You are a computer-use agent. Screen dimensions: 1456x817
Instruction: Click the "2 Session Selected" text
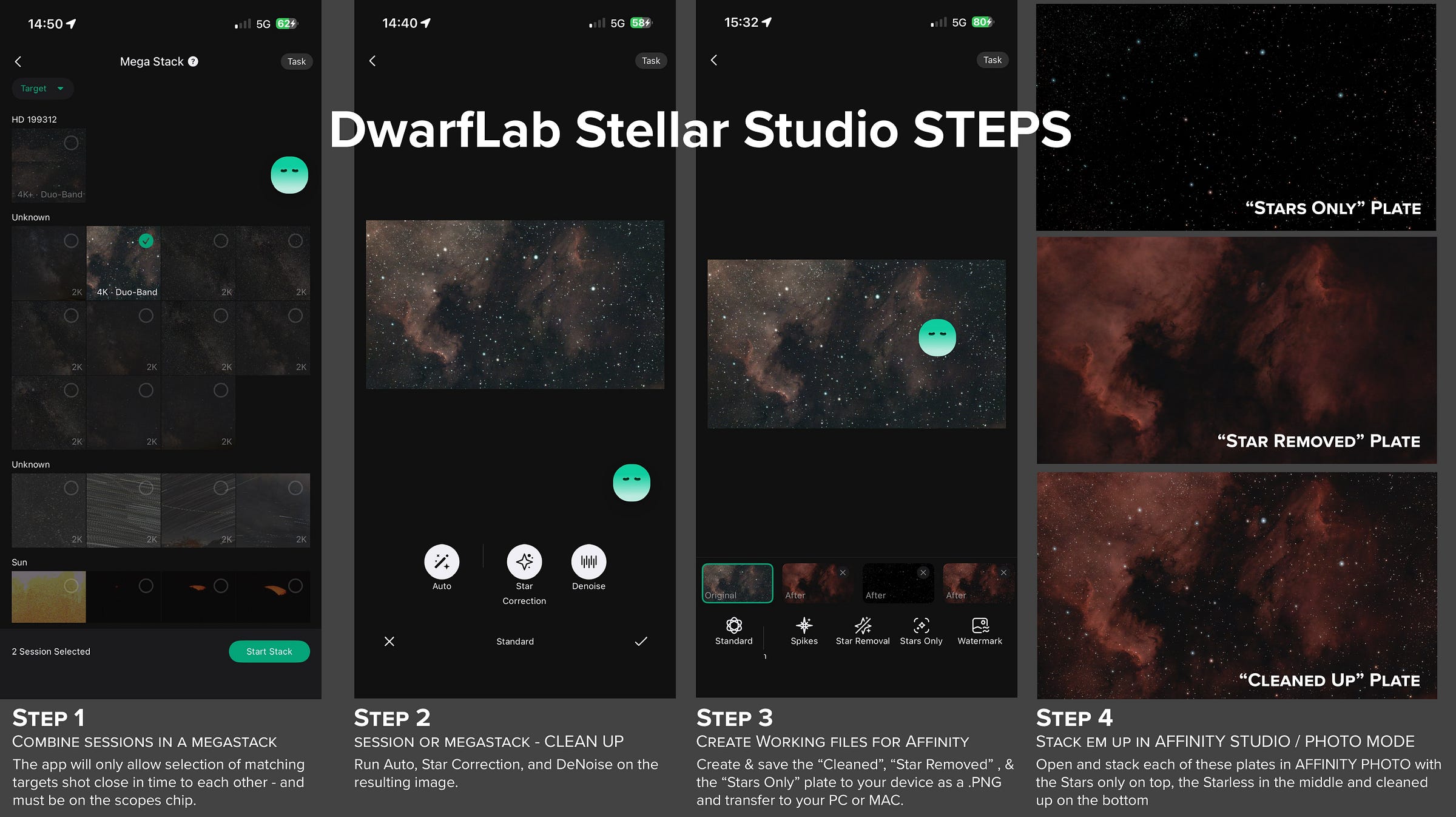point(51,651)
